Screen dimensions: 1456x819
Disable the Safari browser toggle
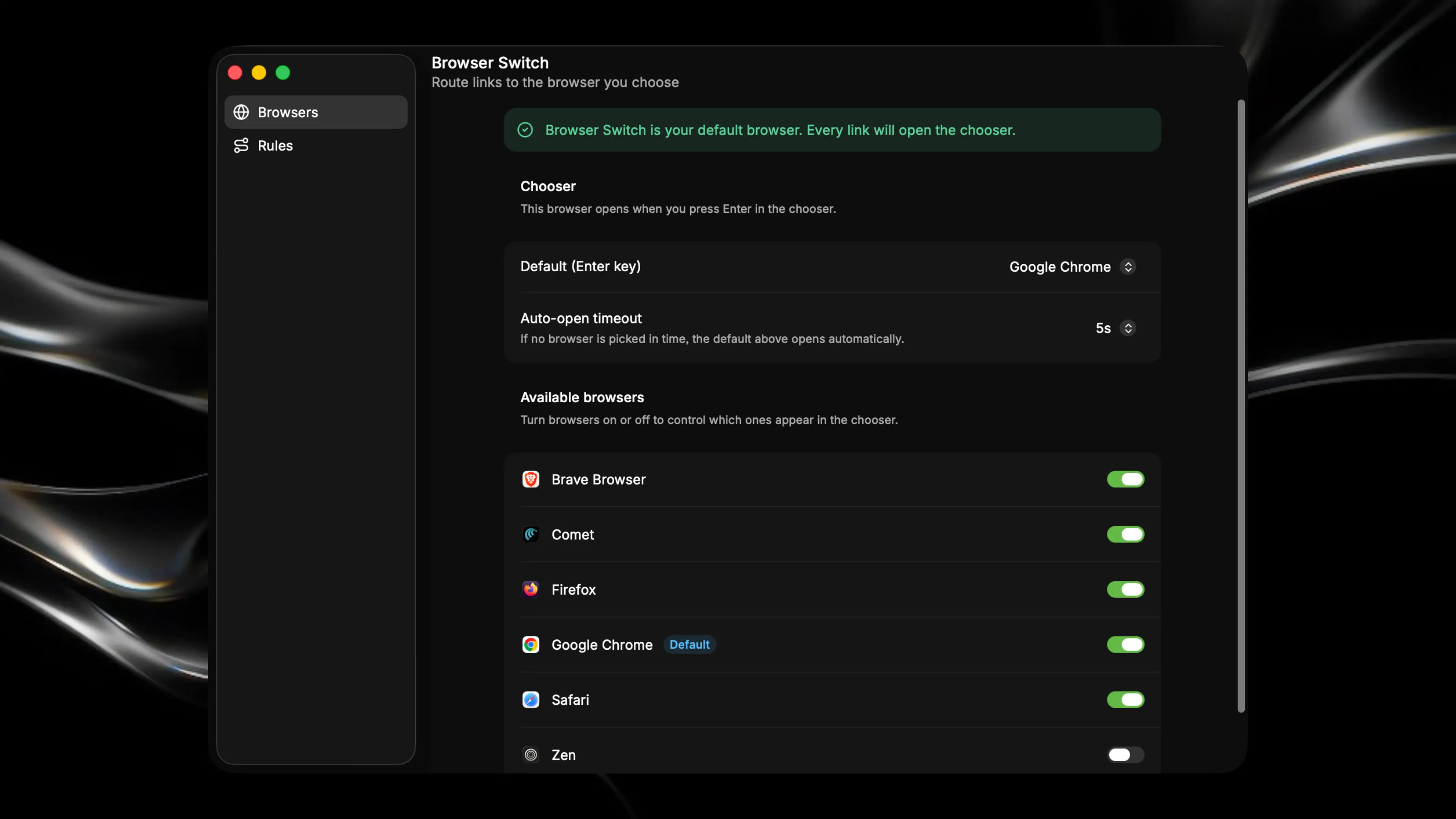pos(1125,700)
